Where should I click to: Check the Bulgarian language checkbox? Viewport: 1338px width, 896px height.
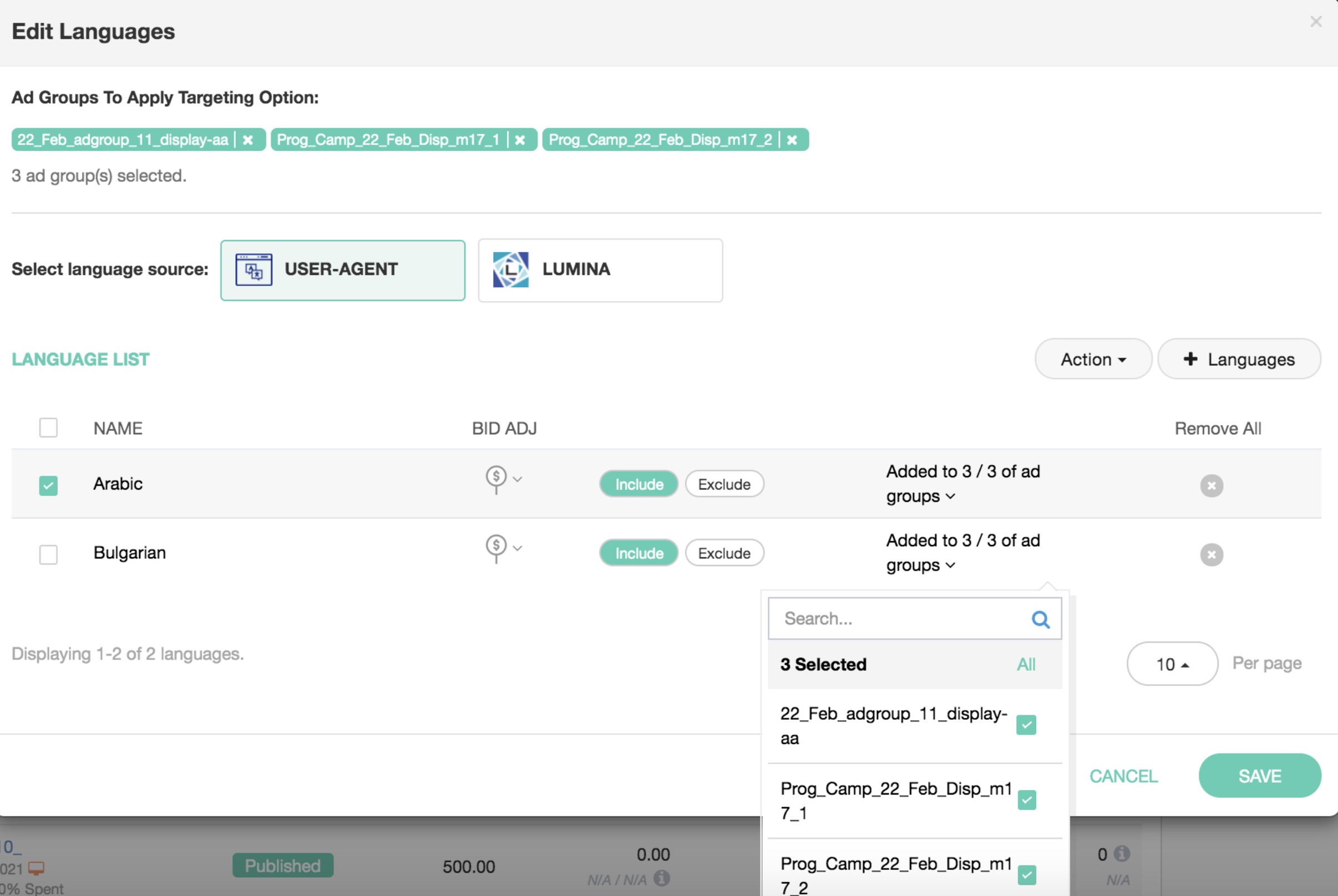tap(49, 554)
